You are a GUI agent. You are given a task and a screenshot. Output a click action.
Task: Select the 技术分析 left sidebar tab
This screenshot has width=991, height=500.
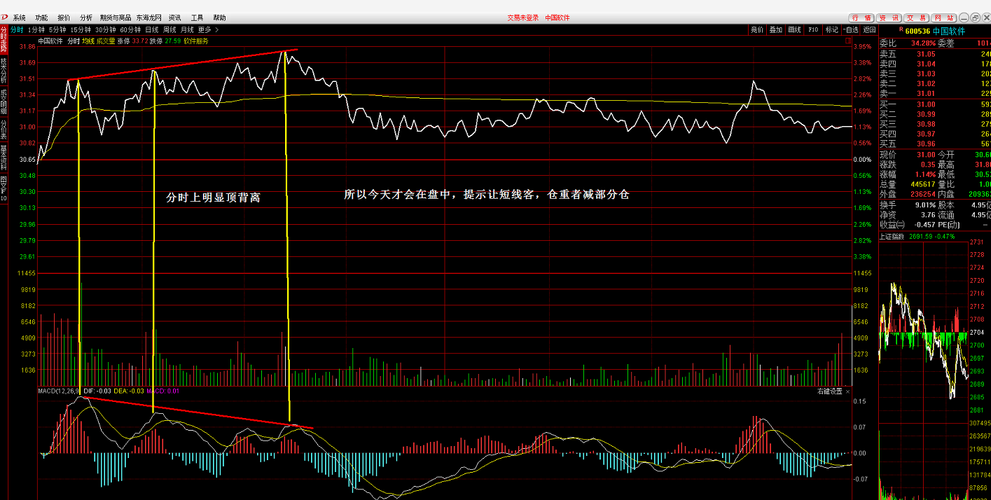click(4, 71)
